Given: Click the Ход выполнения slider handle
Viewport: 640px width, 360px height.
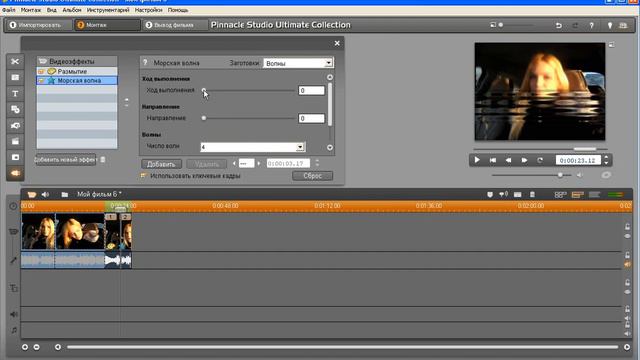Looking at the screenshot, I should pos(204,91).
